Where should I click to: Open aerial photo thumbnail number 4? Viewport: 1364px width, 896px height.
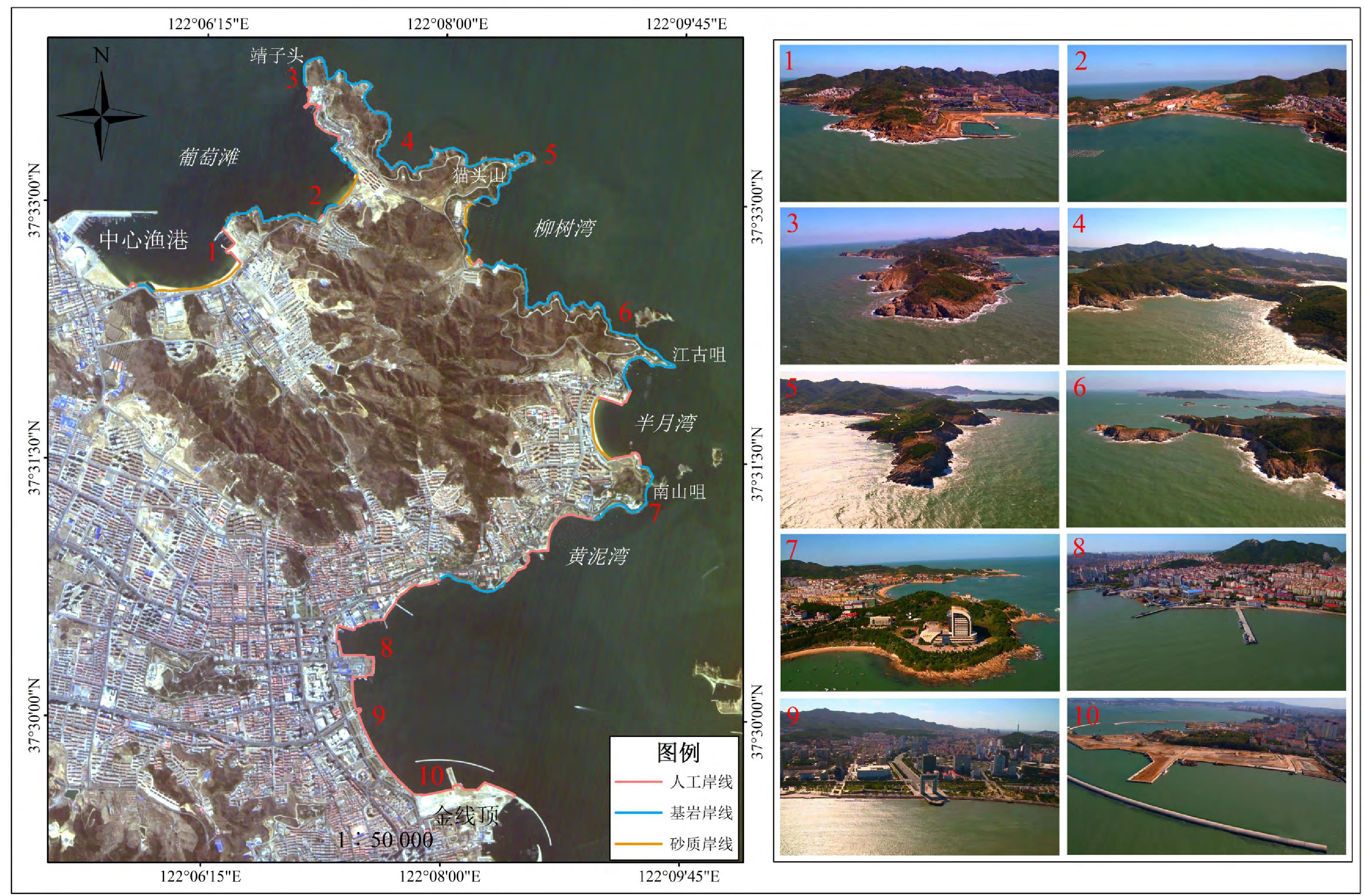pyautogui.click(x=1207, y=286)
